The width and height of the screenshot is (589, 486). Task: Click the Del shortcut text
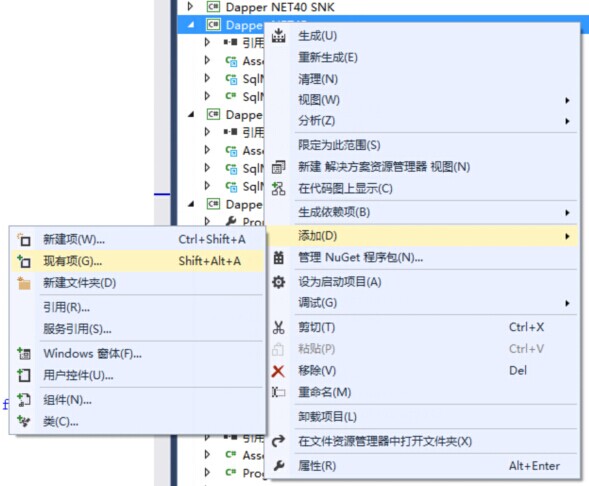(518, 371)
